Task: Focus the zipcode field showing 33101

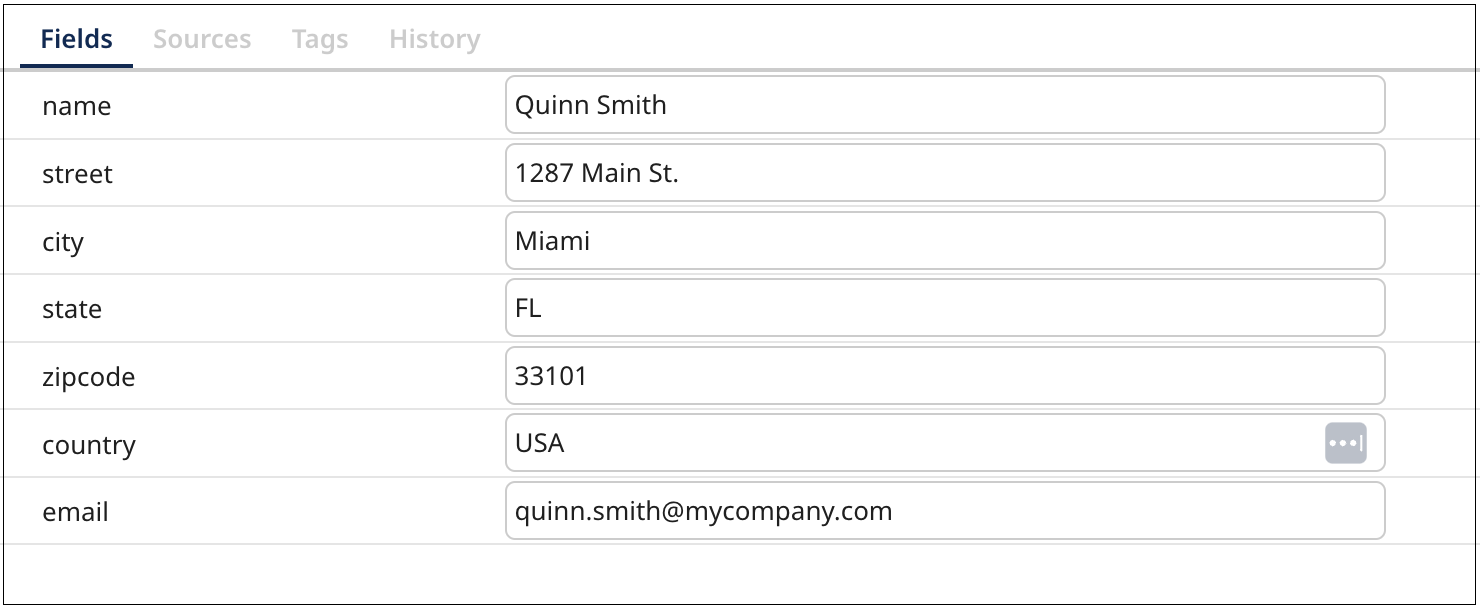Action: click(x=944, y=376)
